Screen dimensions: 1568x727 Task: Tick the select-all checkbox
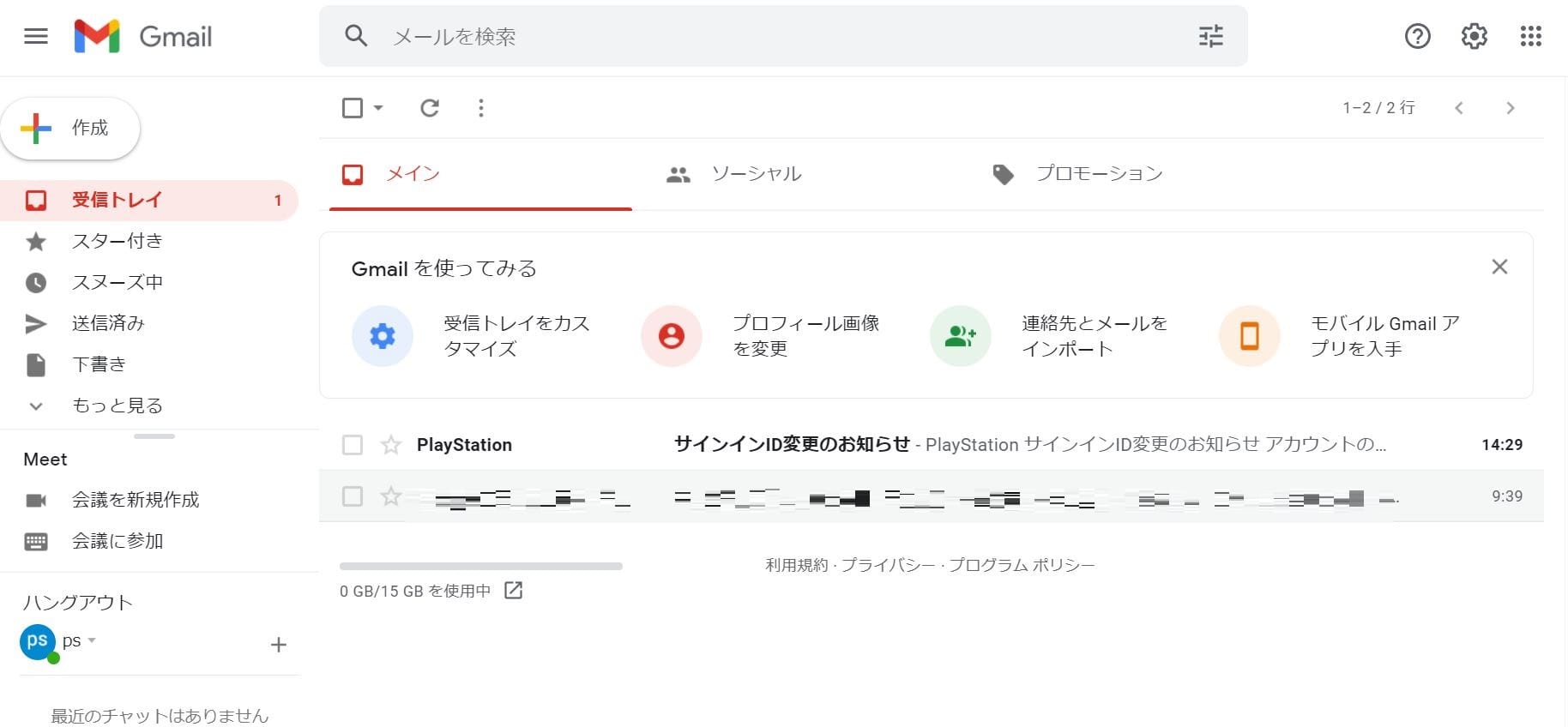pyautogui.click(x=353, y=108)
